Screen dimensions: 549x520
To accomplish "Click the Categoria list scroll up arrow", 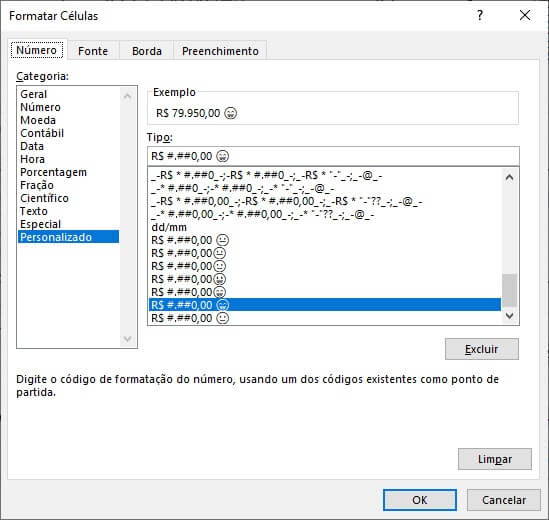I will click(x=127, y=96).
